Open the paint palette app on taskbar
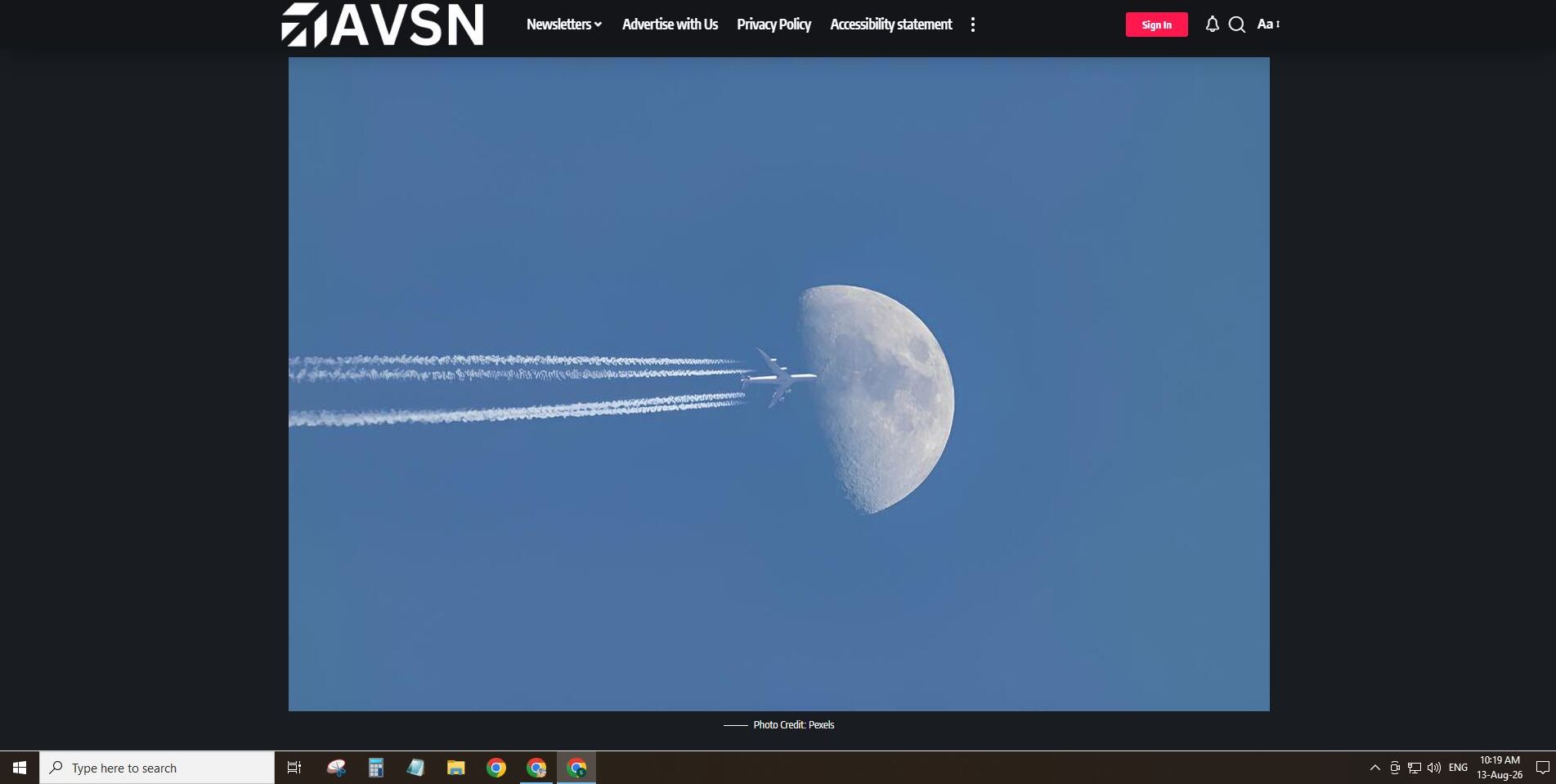Viewport: 1556px width, 784px height. pos(336,768)
